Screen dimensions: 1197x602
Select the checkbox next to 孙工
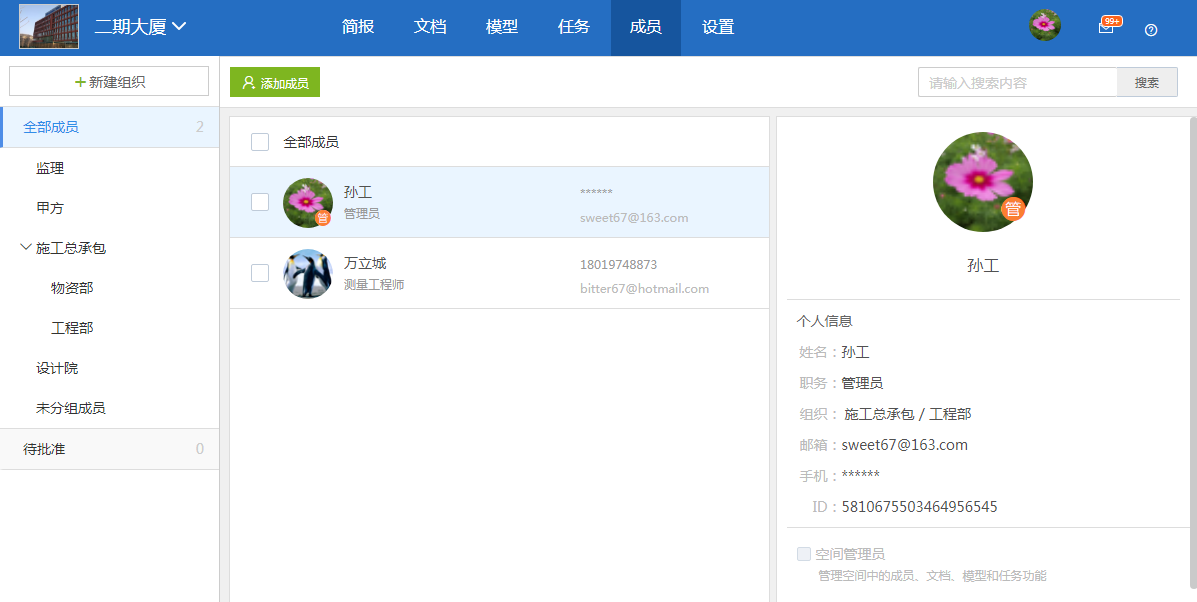click(x=260, y=201)
